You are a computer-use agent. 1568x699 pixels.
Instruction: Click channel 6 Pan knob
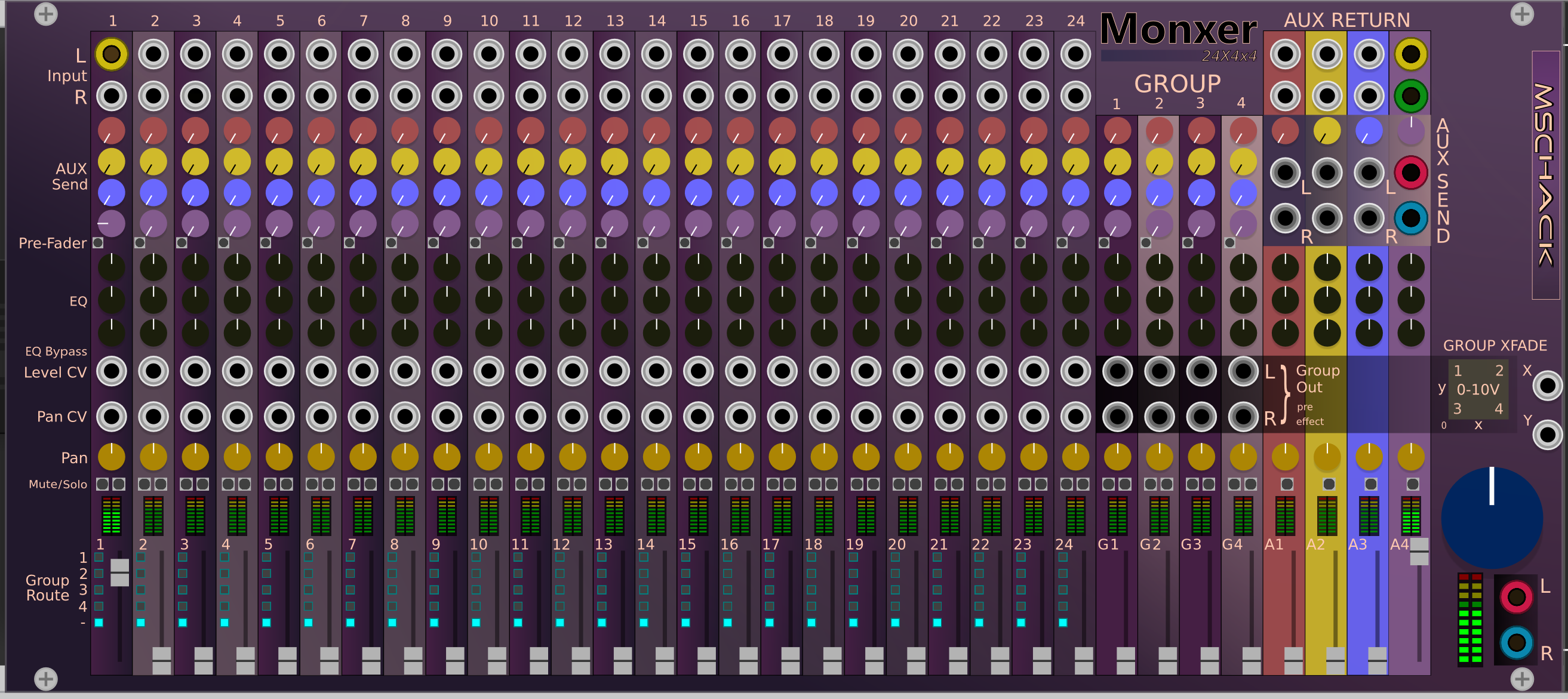coord(321,457)
